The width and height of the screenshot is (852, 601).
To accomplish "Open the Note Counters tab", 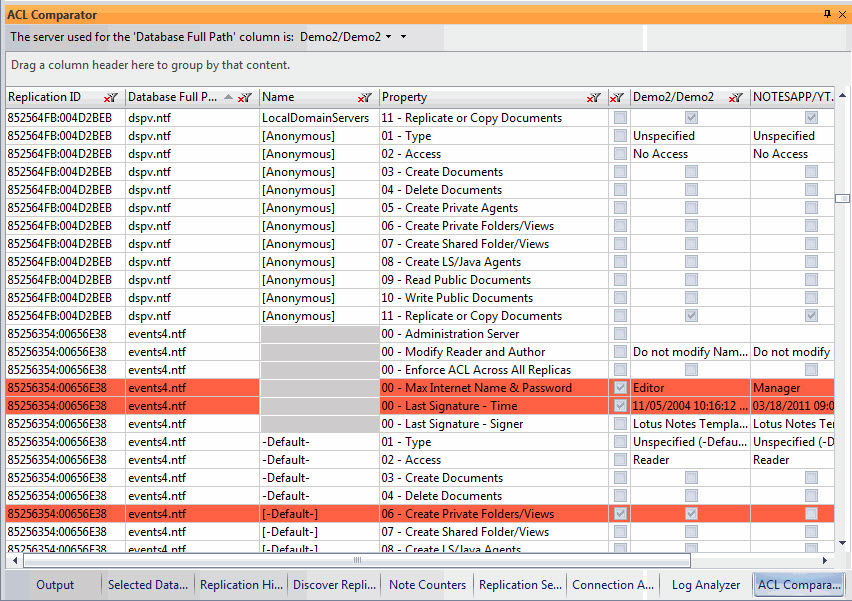I will tap(427, 585).
